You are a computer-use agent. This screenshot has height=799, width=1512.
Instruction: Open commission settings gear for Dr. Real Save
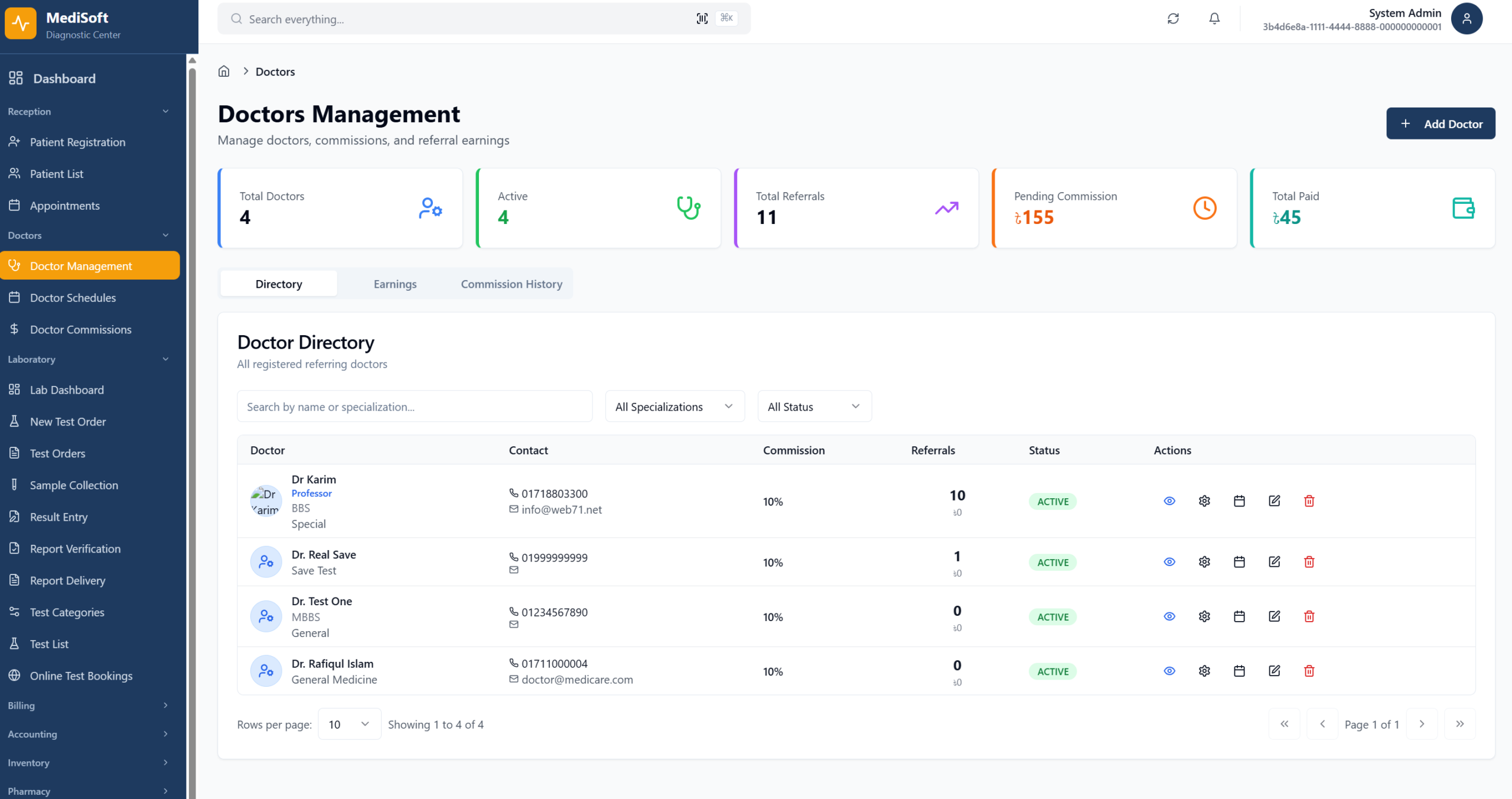1204,561
